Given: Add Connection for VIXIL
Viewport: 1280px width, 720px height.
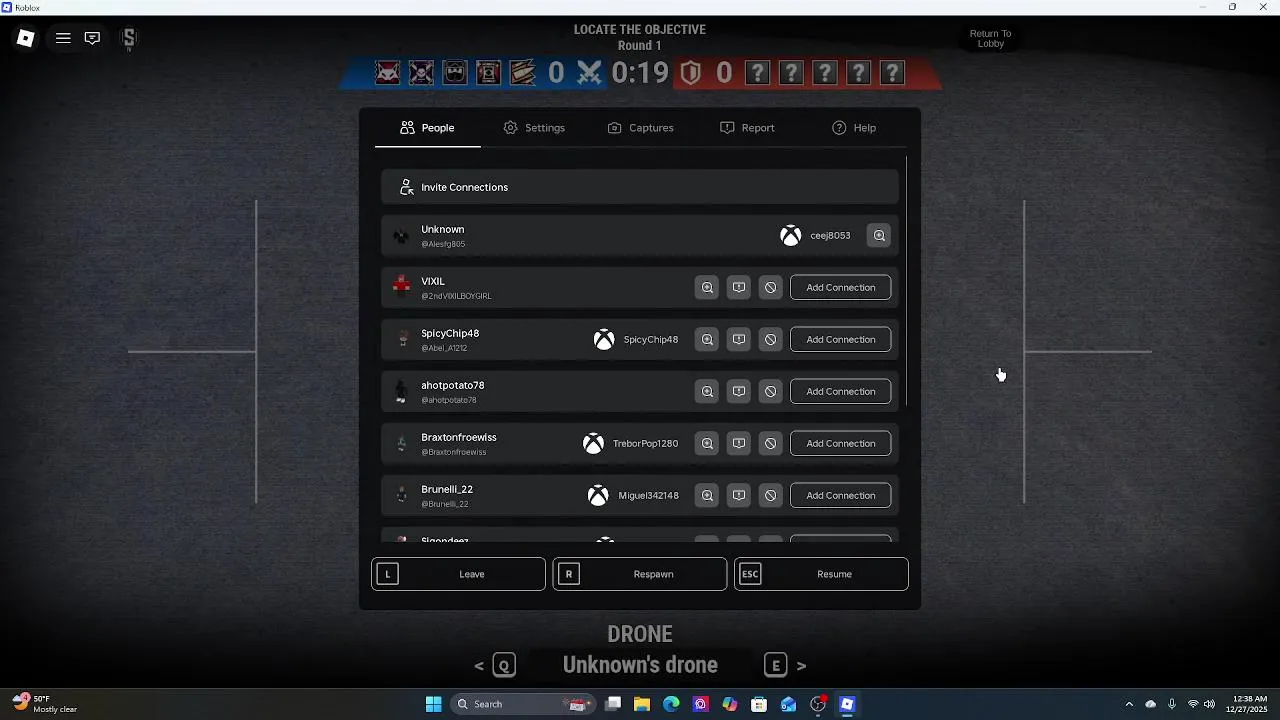Looking at the screenshot, I should tap(841, 287).
